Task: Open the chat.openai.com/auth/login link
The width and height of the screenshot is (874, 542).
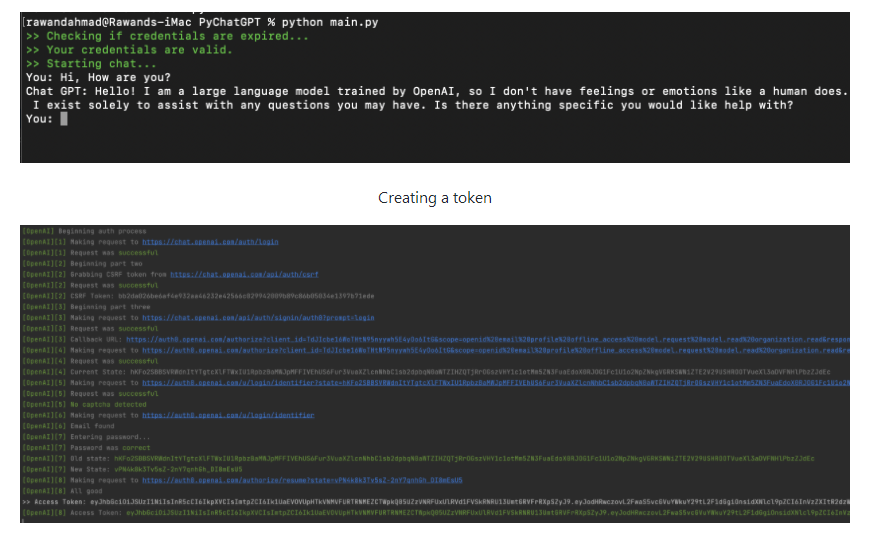Action: [210, 242]
